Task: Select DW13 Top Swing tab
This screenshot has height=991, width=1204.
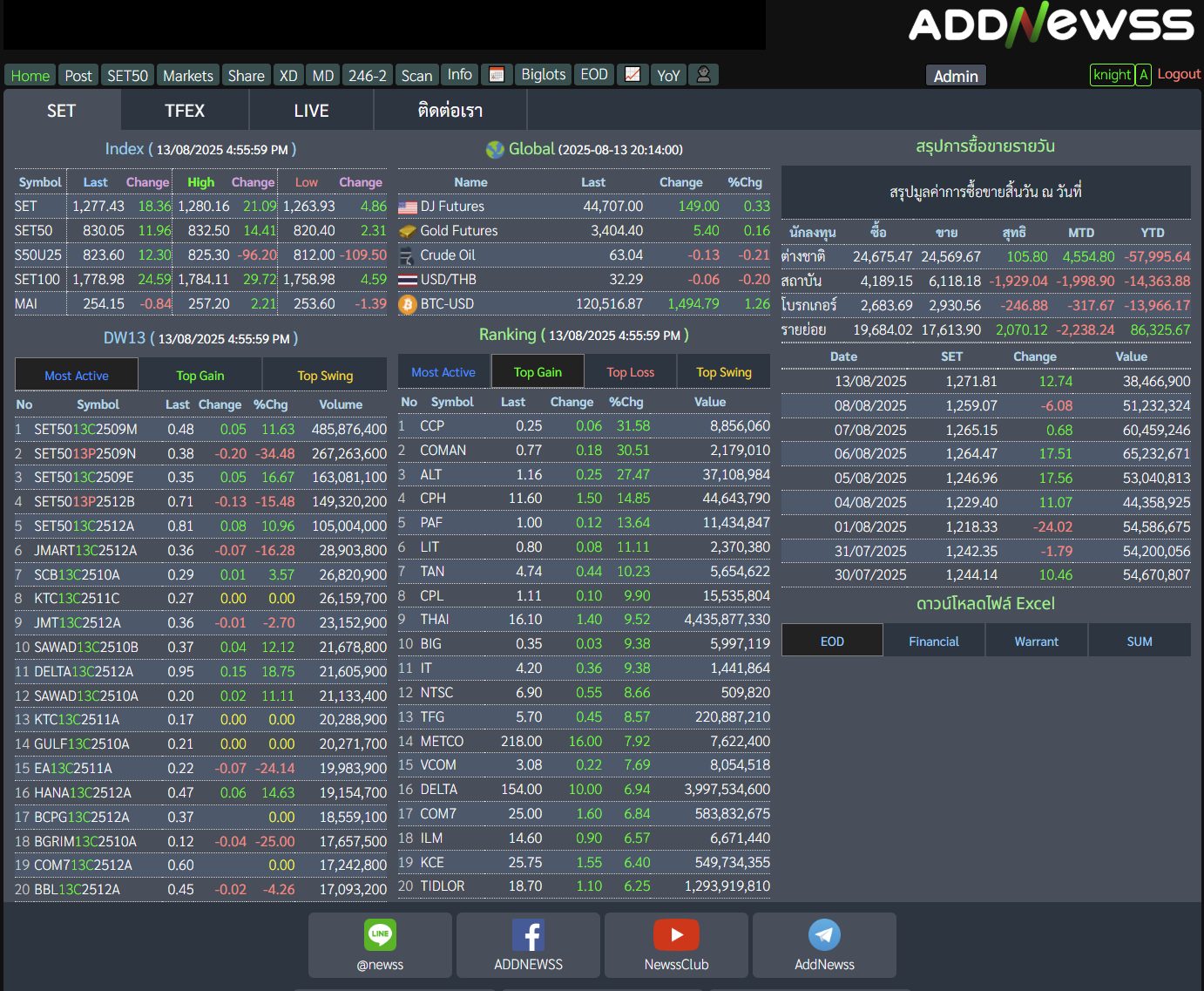Action: click(325, 376)
